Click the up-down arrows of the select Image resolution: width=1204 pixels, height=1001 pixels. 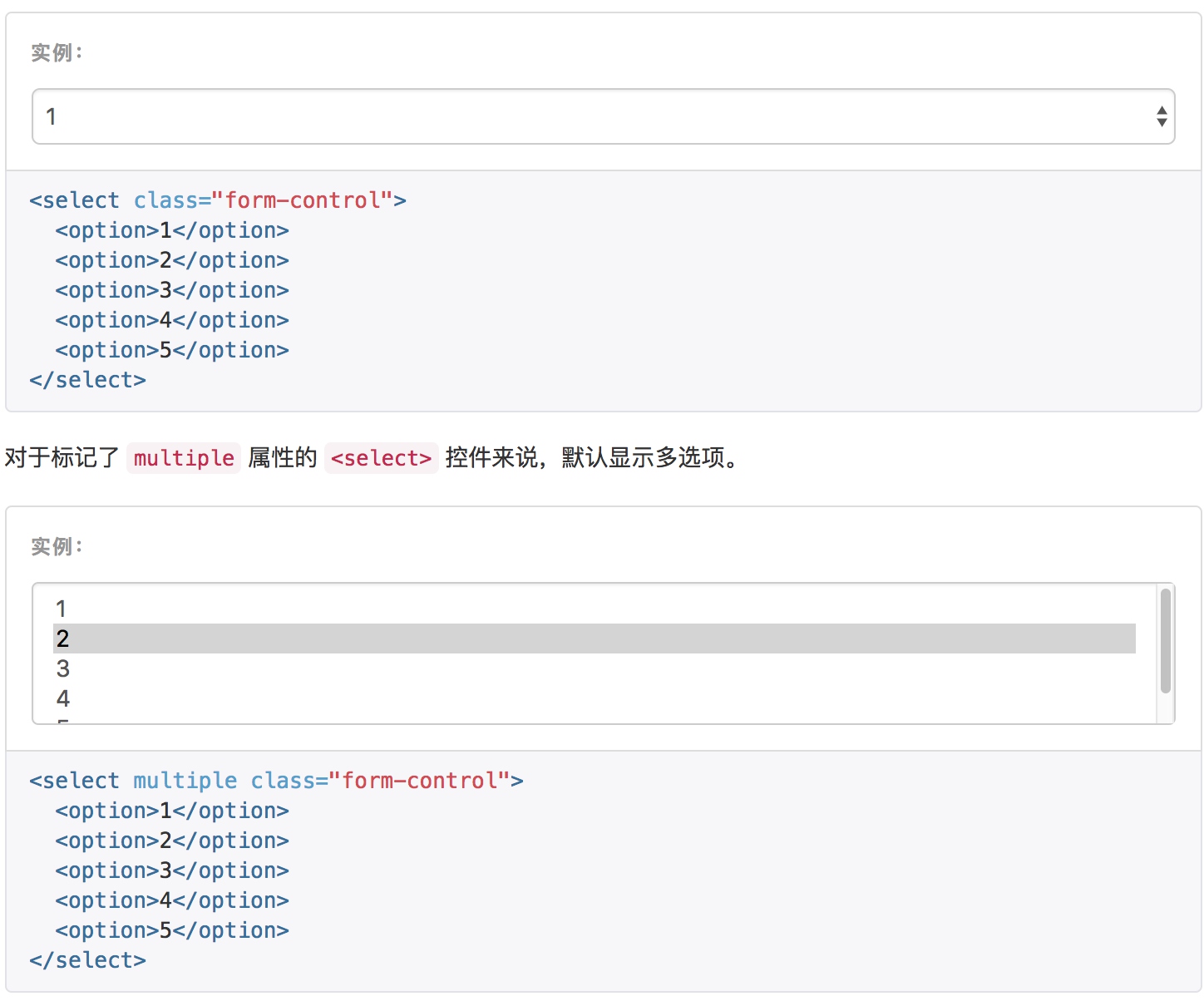[1162, 116]
